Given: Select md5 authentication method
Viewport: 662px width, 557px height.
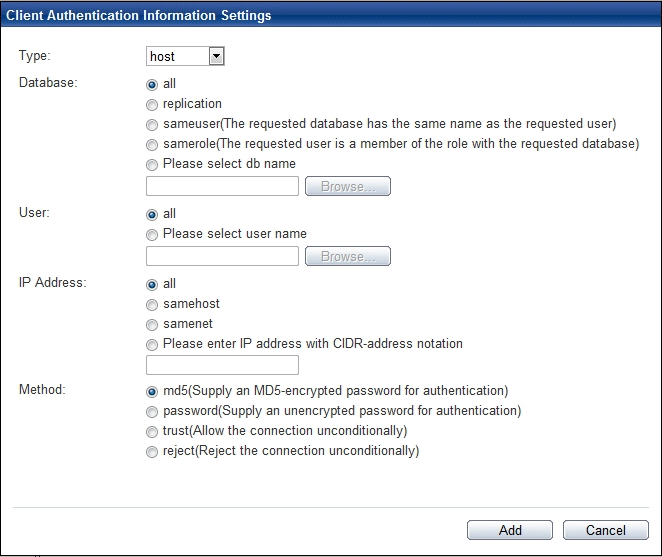Looking at the screenshot, I should pyautogui.click(x=152, y=391).
